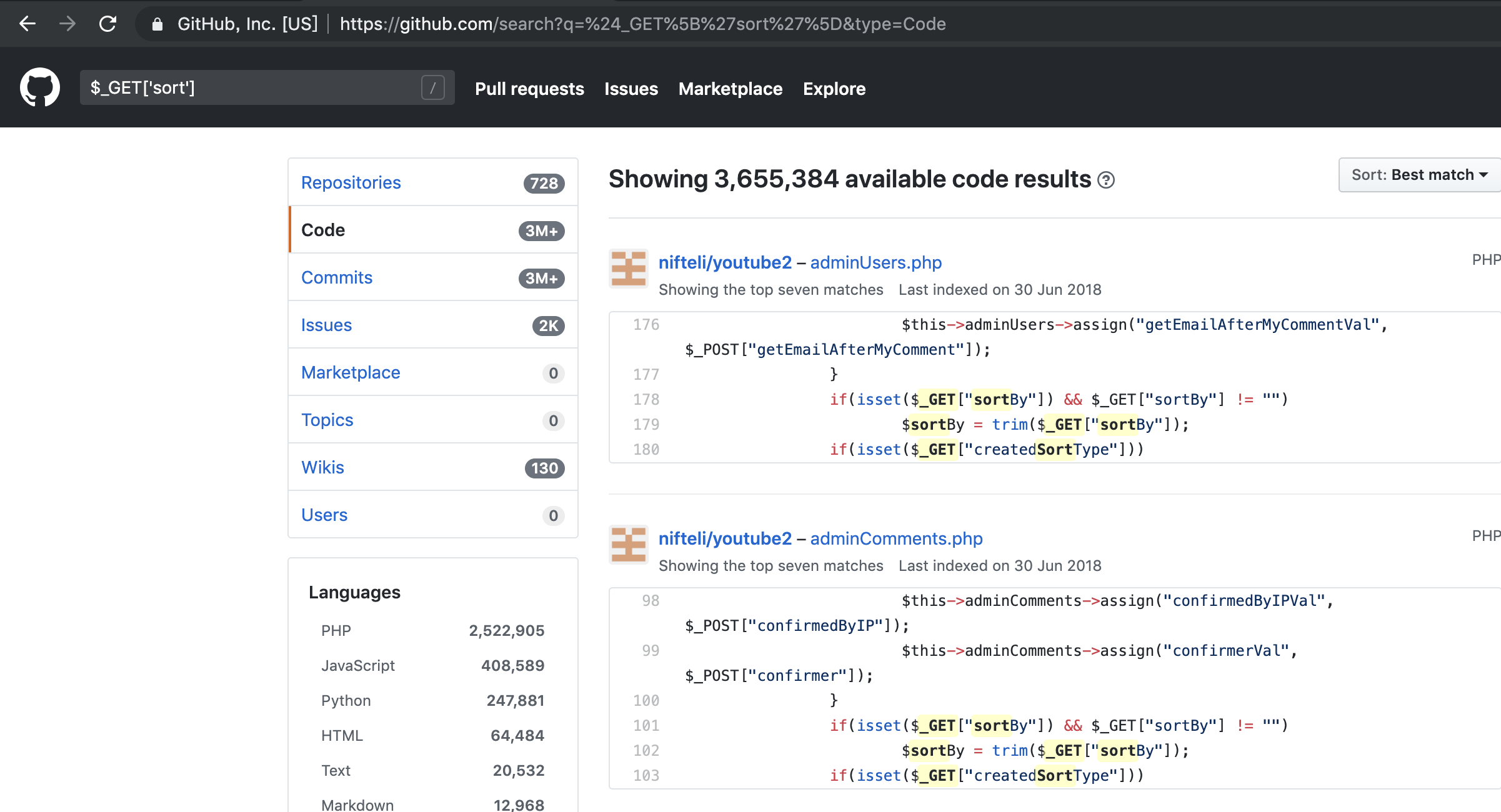The width and height of the screenshot is (1501, 812).
Task: Click the avatar next to adminComments.php result
Action: 629,545
